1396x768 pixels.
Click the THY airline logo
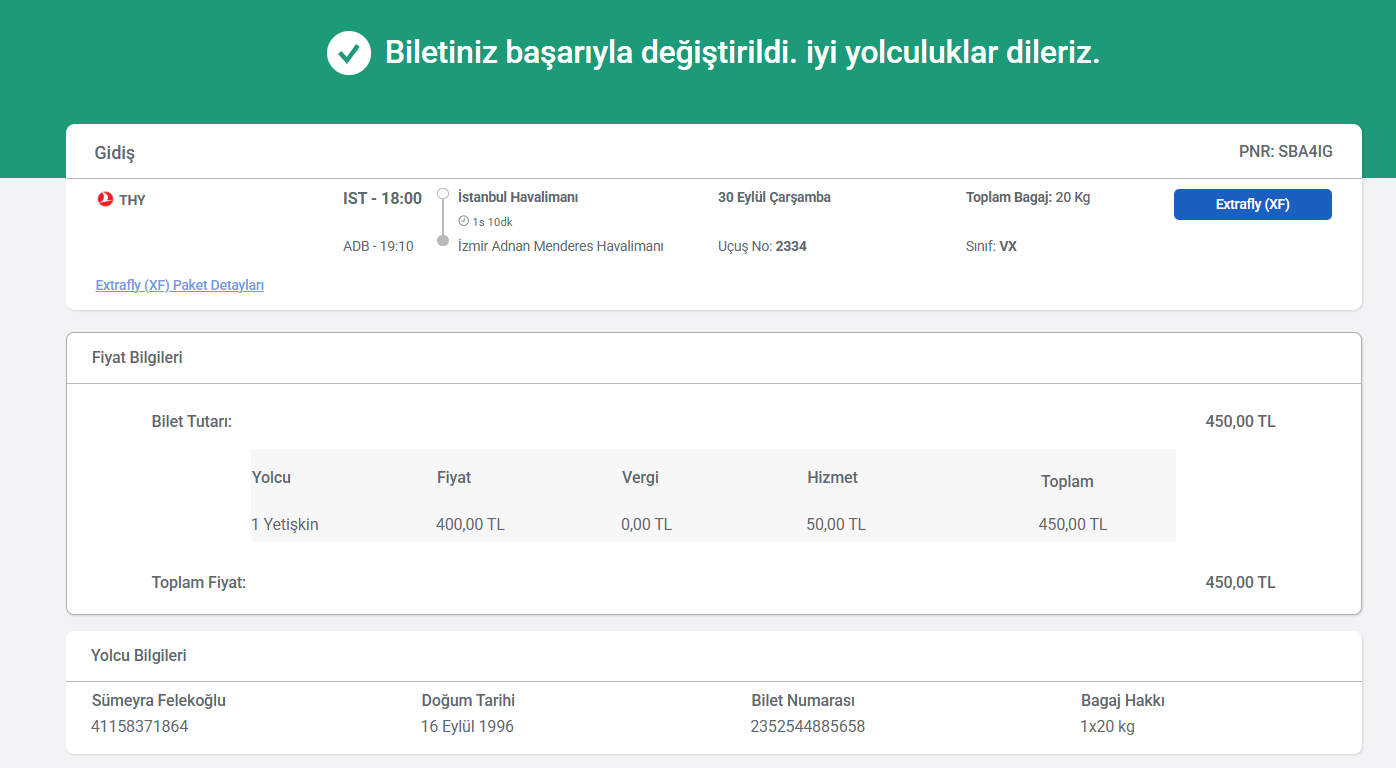coord(105,199)
